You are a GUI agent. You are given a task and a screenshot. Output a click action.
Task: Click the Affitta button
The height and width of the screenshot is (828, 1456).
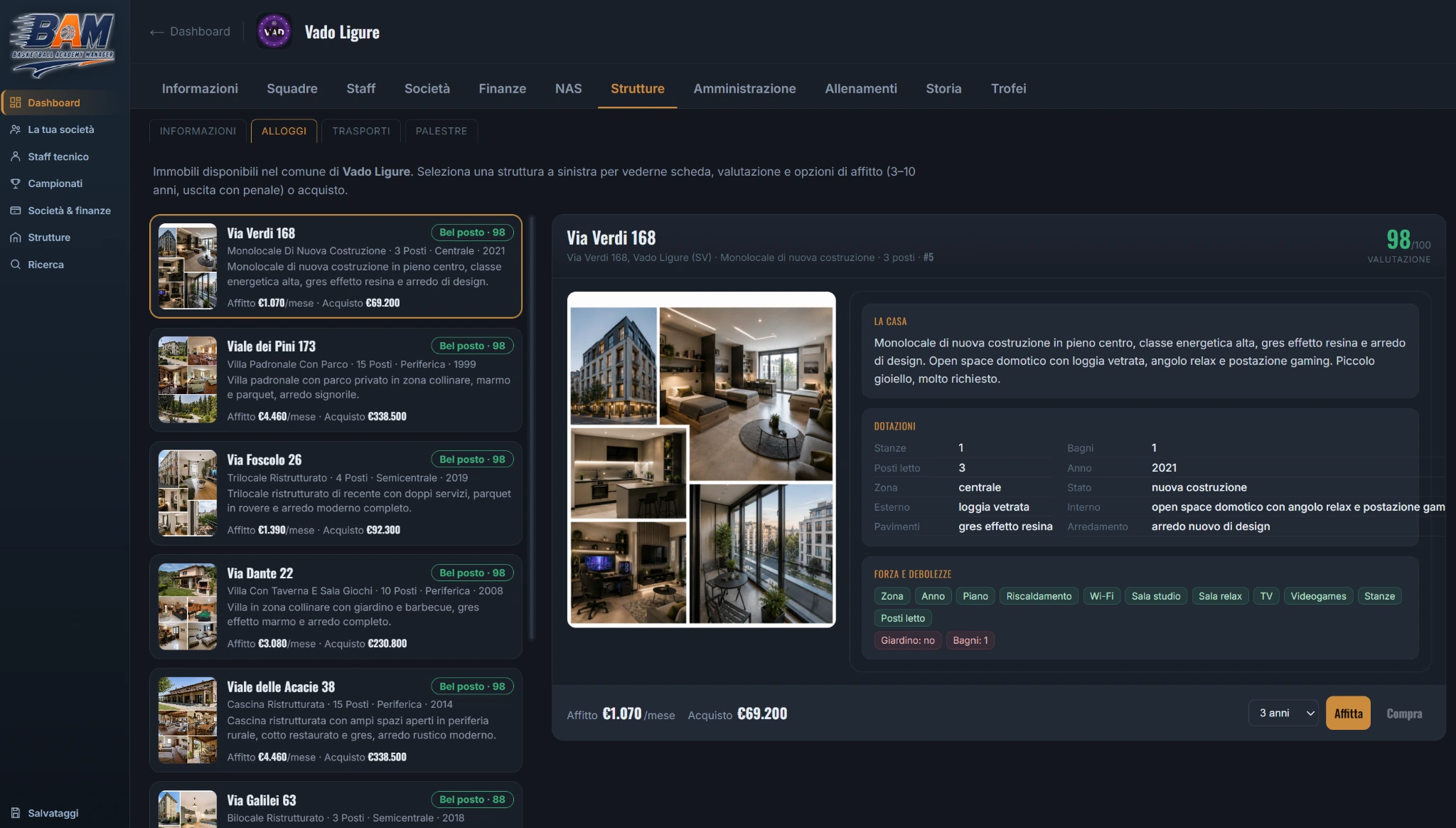click(x=1348, y=713)
